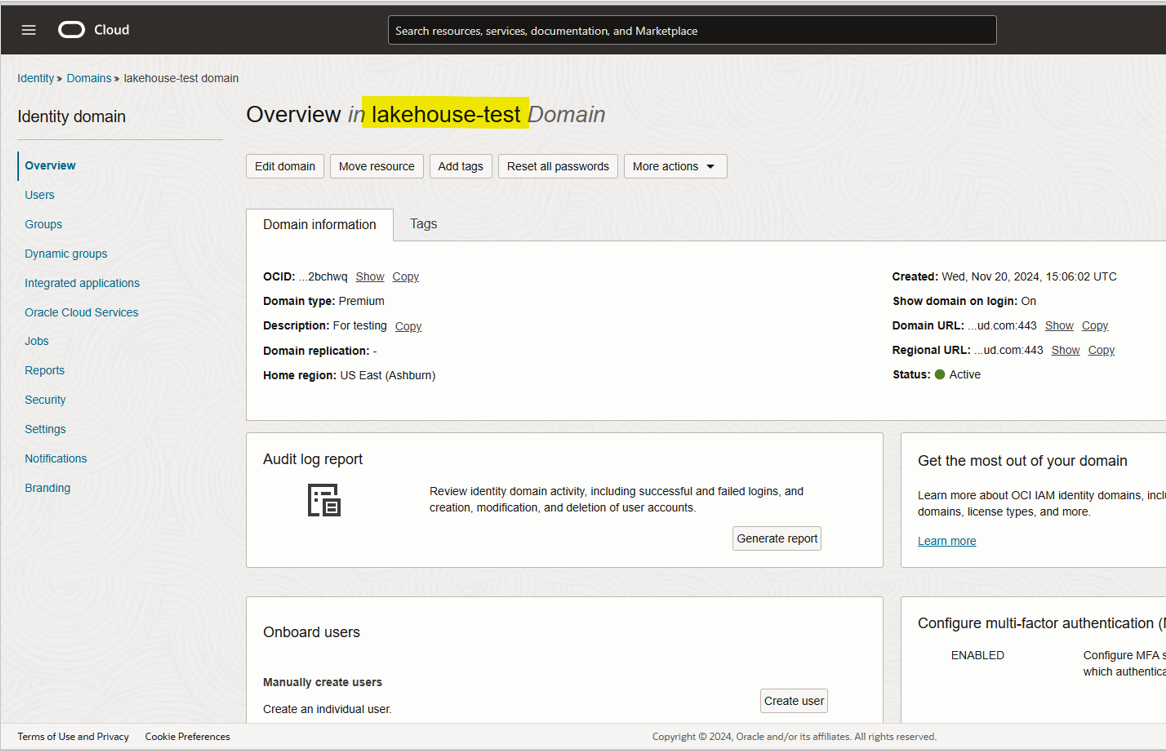Select Users in the sidebar
Image resolution: width=1166 pixels, height=751 pixels.
click(39, 194)
